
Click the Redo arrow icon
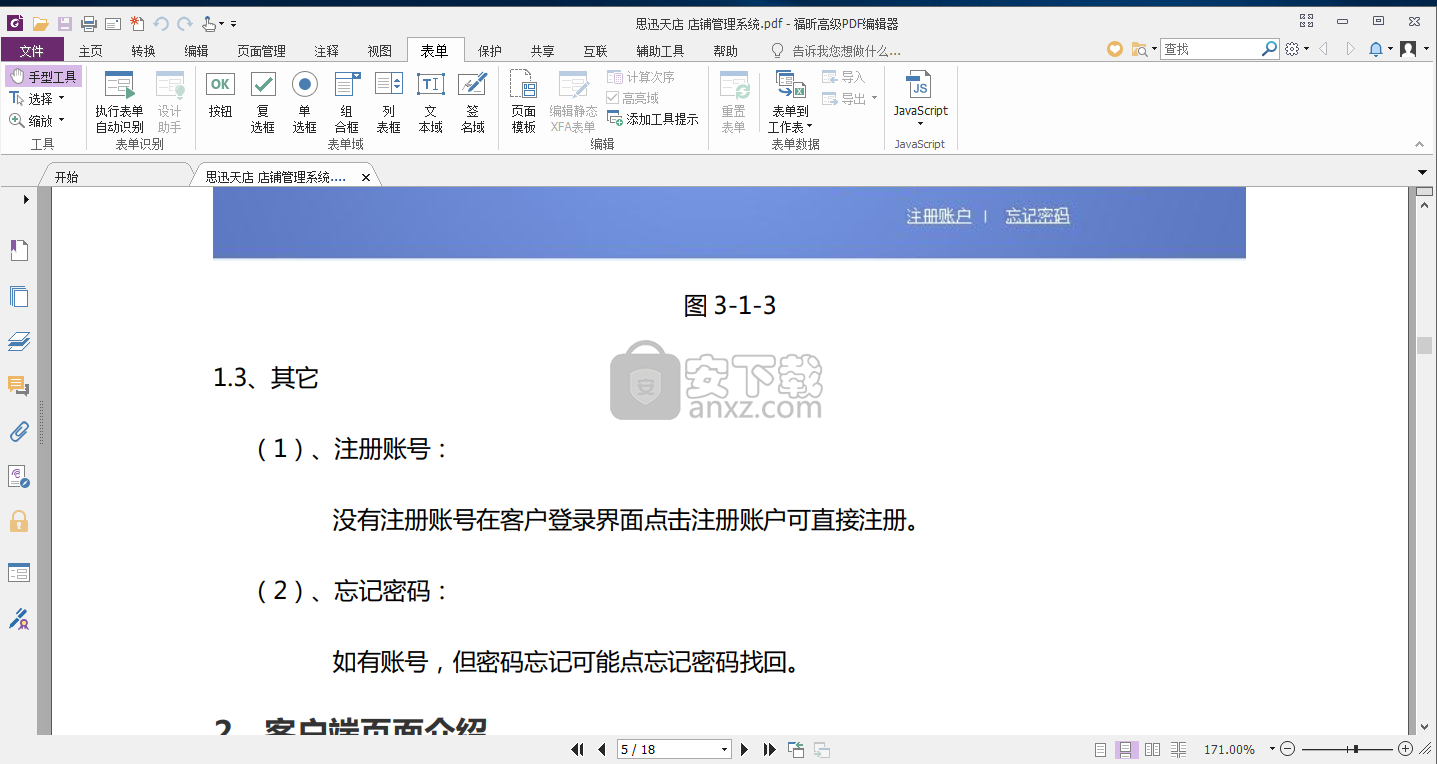click(185, 23)
